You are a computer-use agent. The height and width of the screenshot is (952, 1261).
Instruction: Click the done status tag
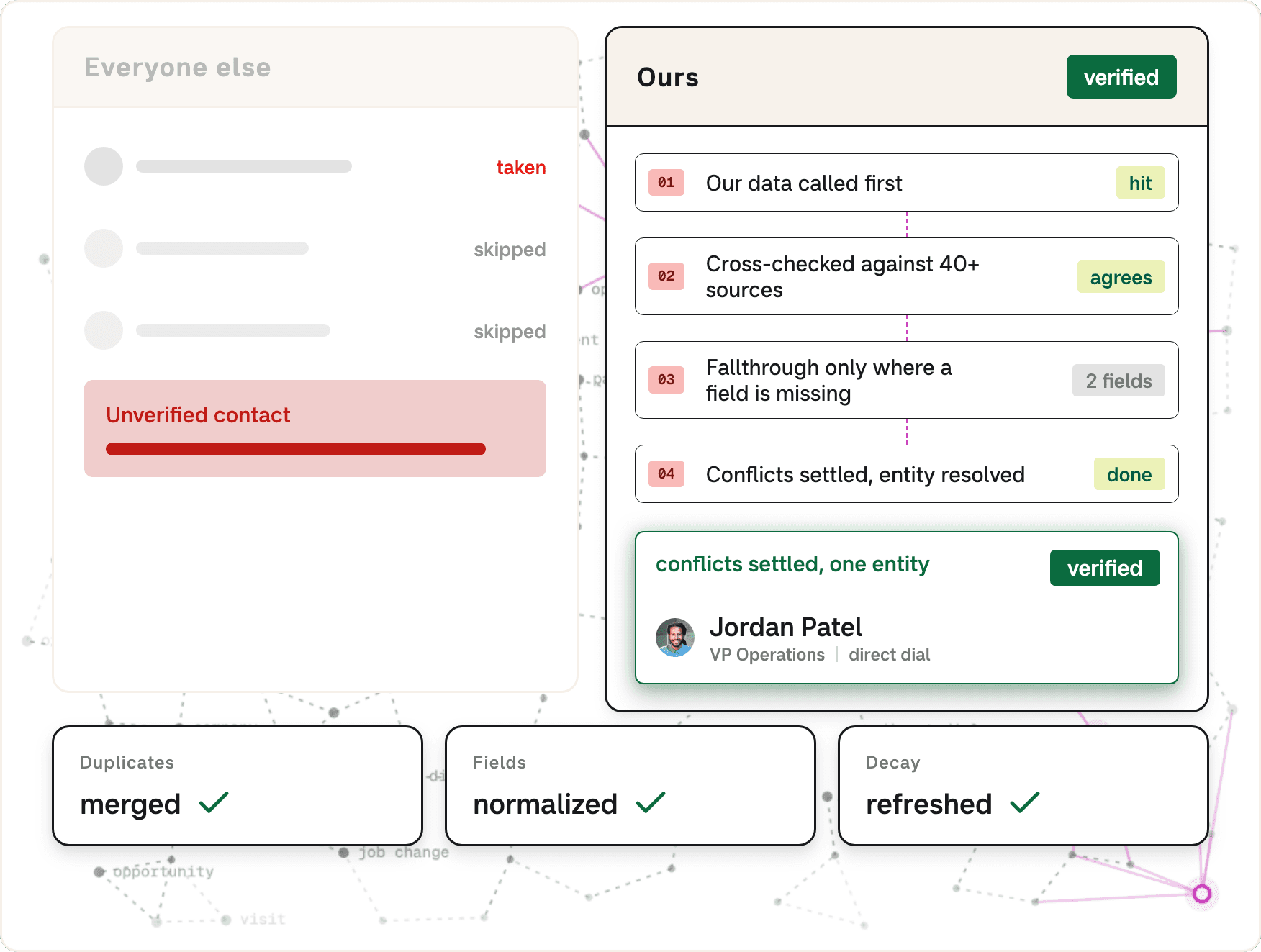click(1129, 474)
